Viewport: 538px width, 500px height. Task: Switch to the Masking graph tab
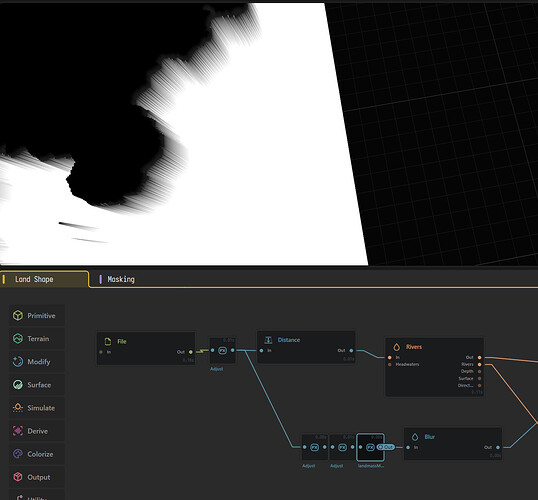click(x=118, y=279)
